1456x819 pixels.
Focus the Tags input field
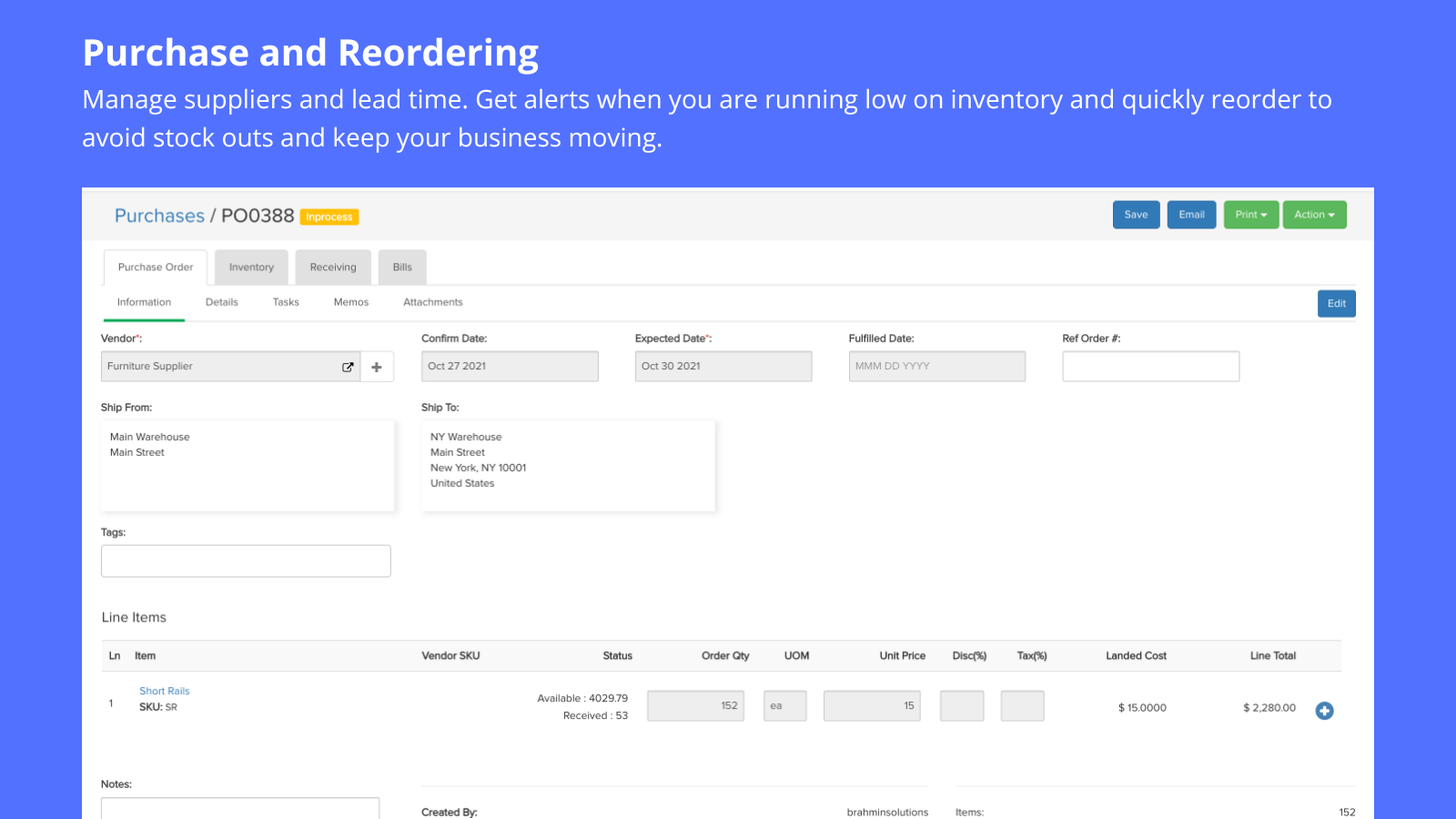pos(246,561)
